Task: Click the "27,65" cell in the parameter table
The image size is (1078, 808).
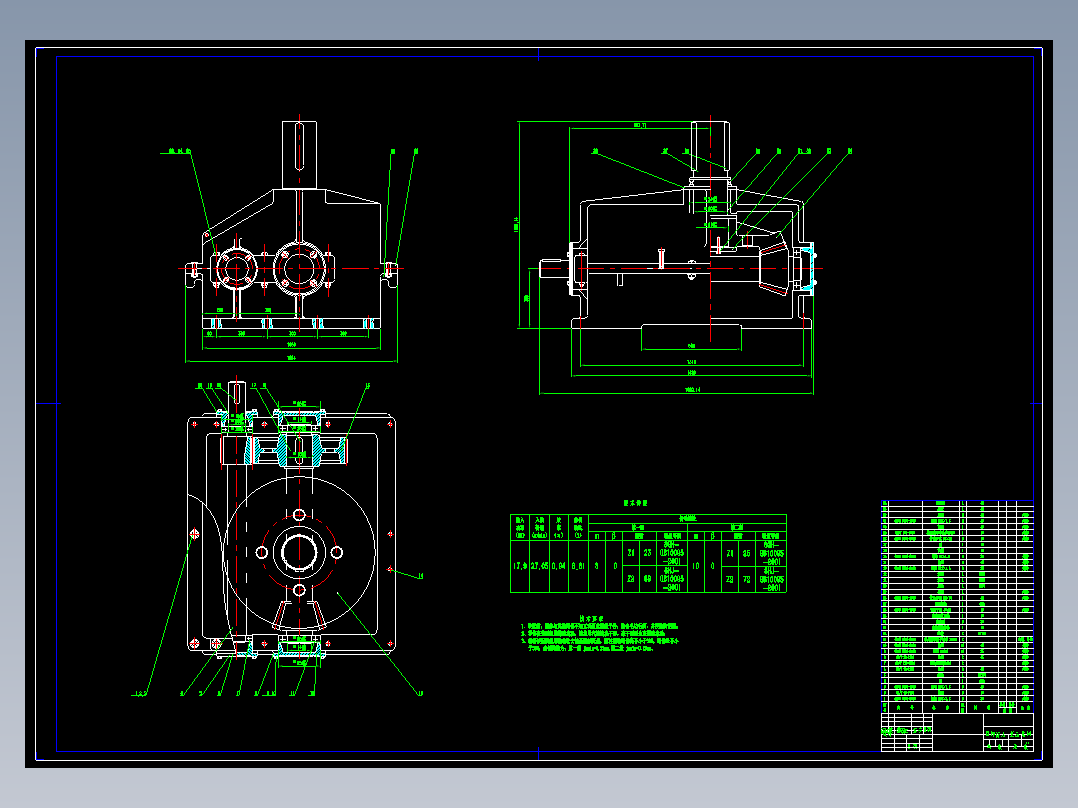Action: (x=540, y=566)
